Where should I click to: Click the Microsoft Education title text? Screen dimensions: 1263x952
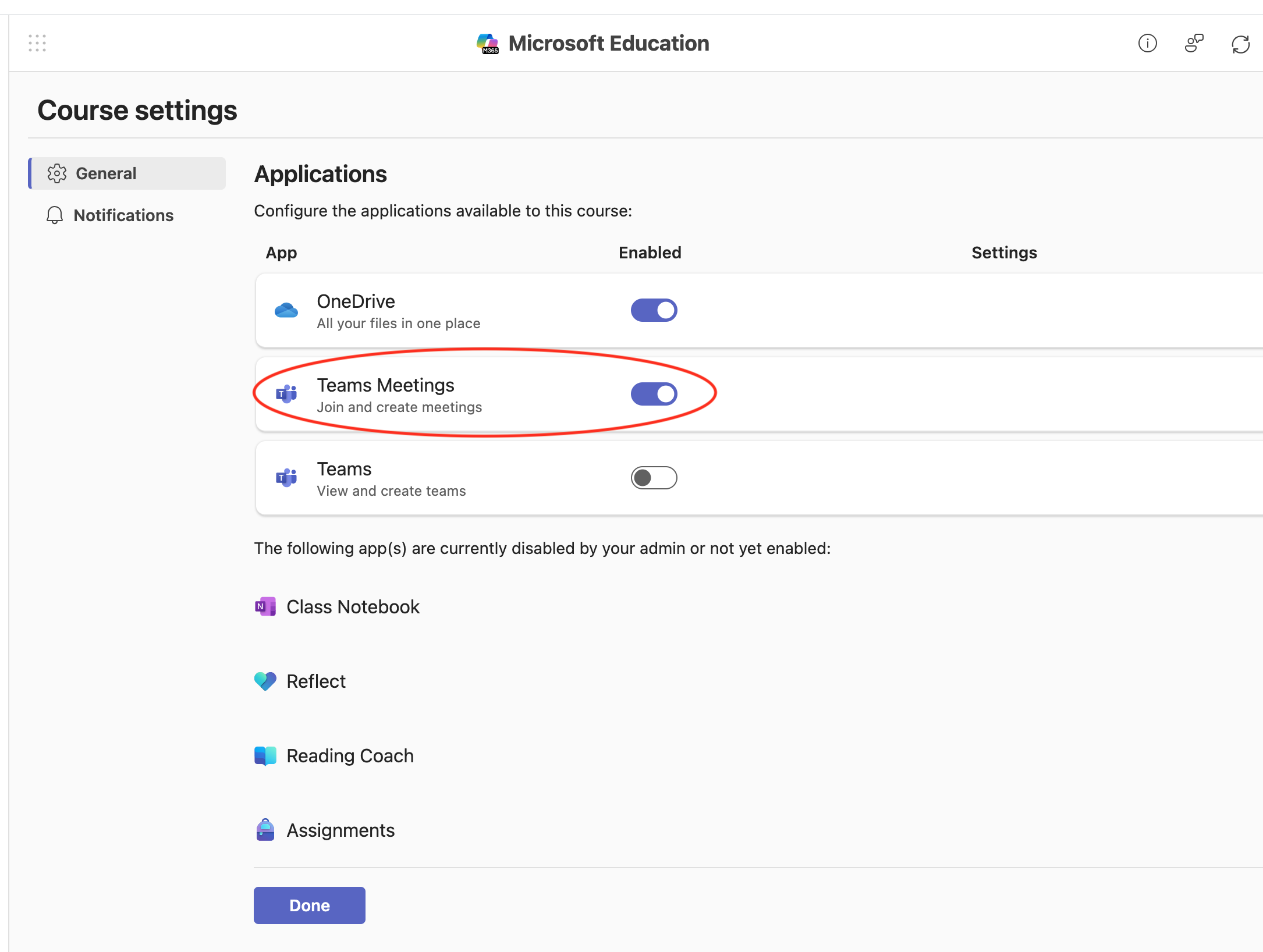(x=608, y=44)
